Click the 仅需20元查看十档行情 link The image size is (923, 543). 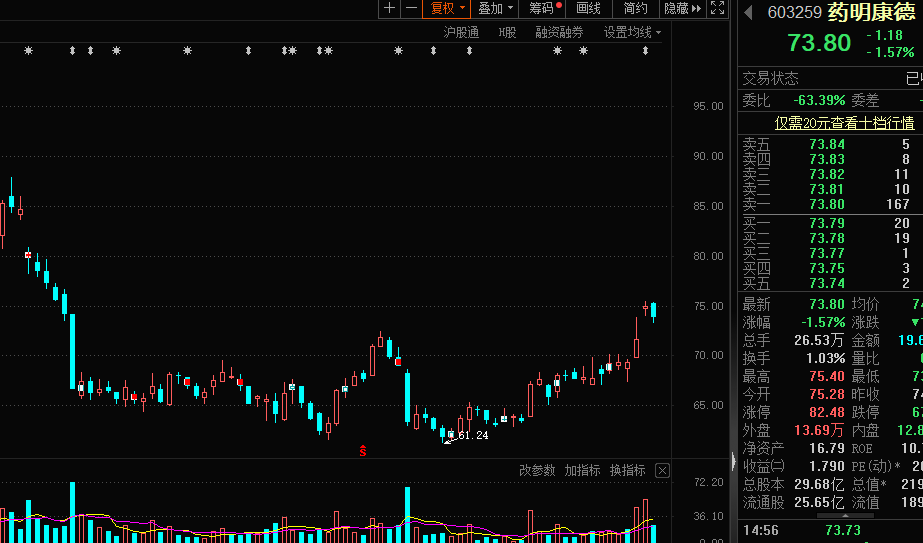(845, 123)
